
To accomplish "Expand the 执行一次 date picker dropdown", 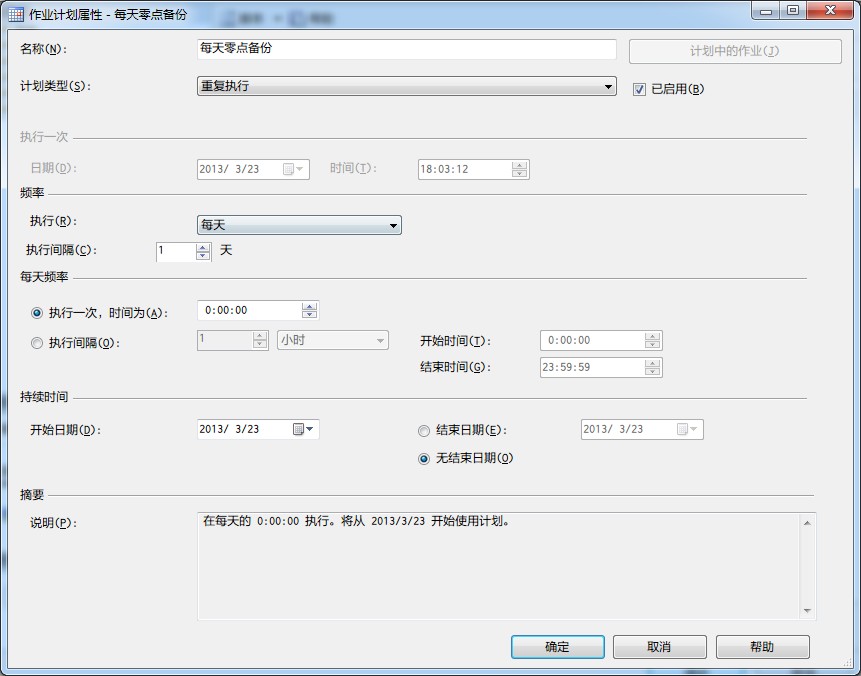I will [x=294, y=169].
